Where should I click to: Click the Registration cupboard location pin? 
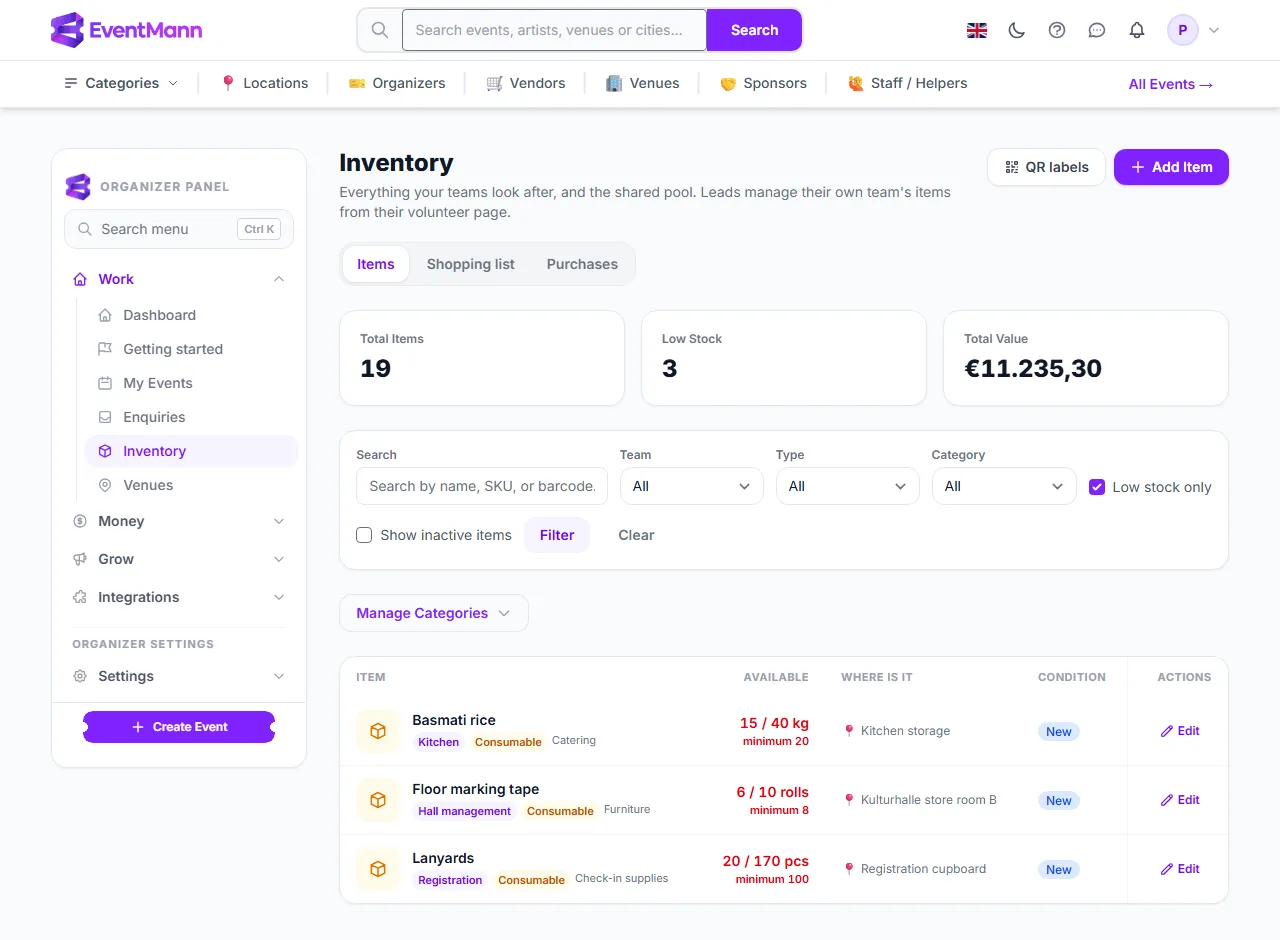(849, 869)
